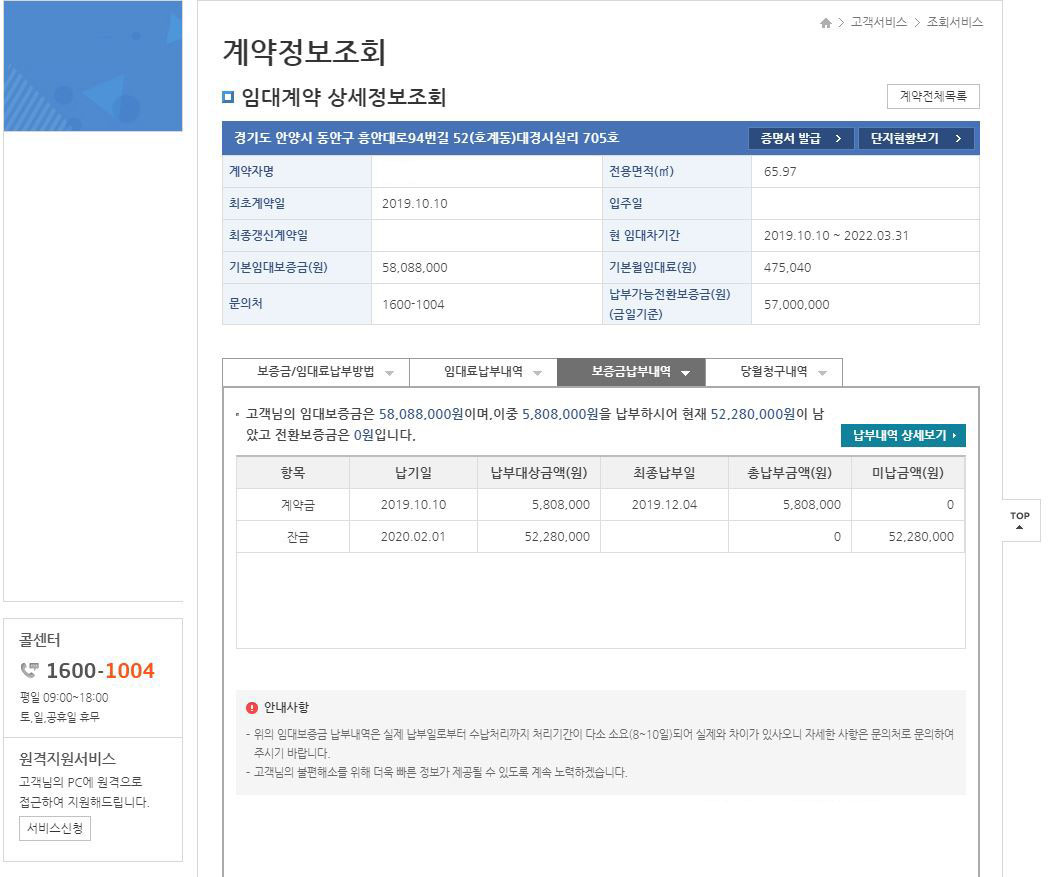Click 기본월임대료 value 475,040
Viewport: 1048px width, 877px height.
click(x=787, y=267)
